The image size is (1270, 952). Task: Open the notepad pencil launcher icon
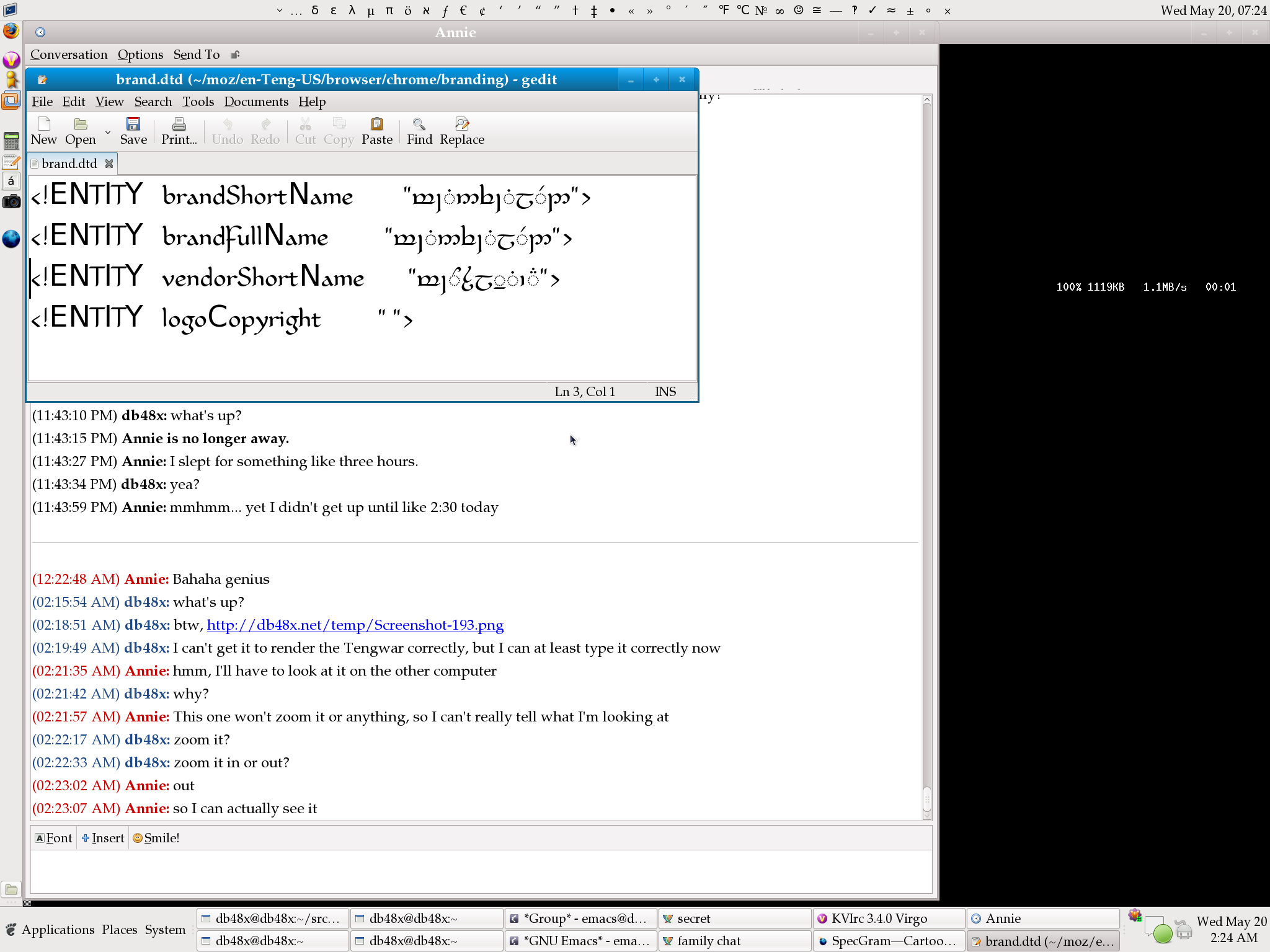coord(11,162)
